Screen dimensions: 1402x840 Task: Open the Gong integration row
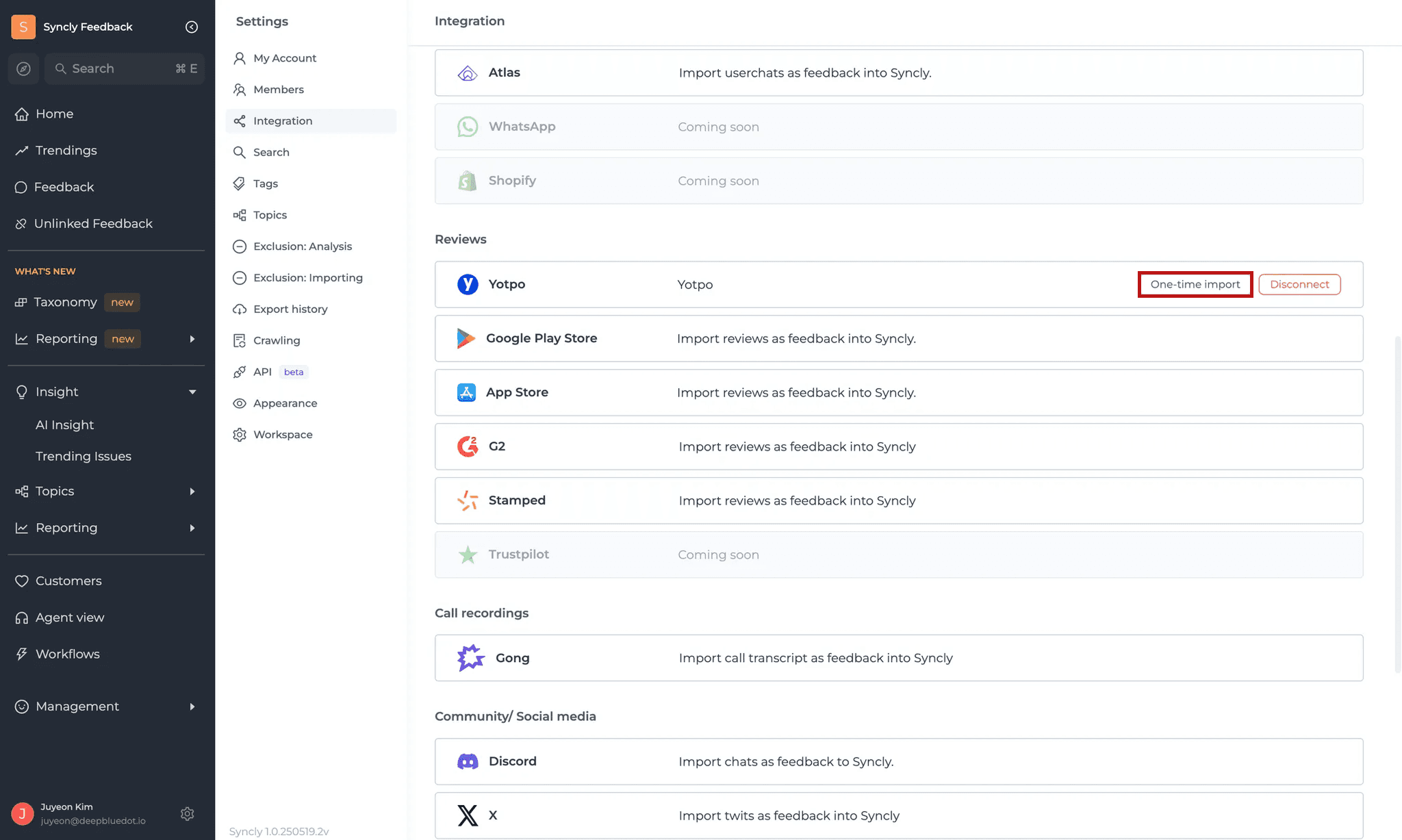click(x=899, y=658)
